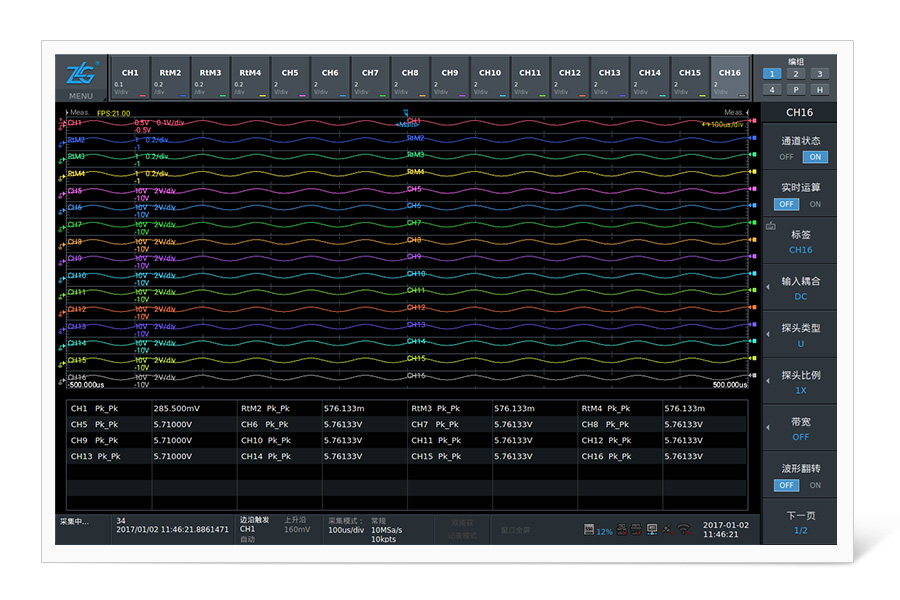
Task: Click the trigger position marker above waveforms
Action: tap(405, 112)
